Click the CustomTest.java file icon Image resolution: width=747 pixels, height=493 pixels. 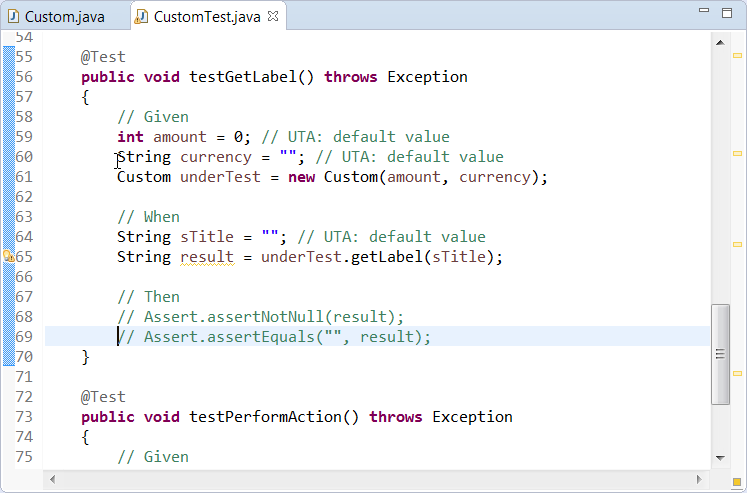pyautogui.click(x=141, y=17)
